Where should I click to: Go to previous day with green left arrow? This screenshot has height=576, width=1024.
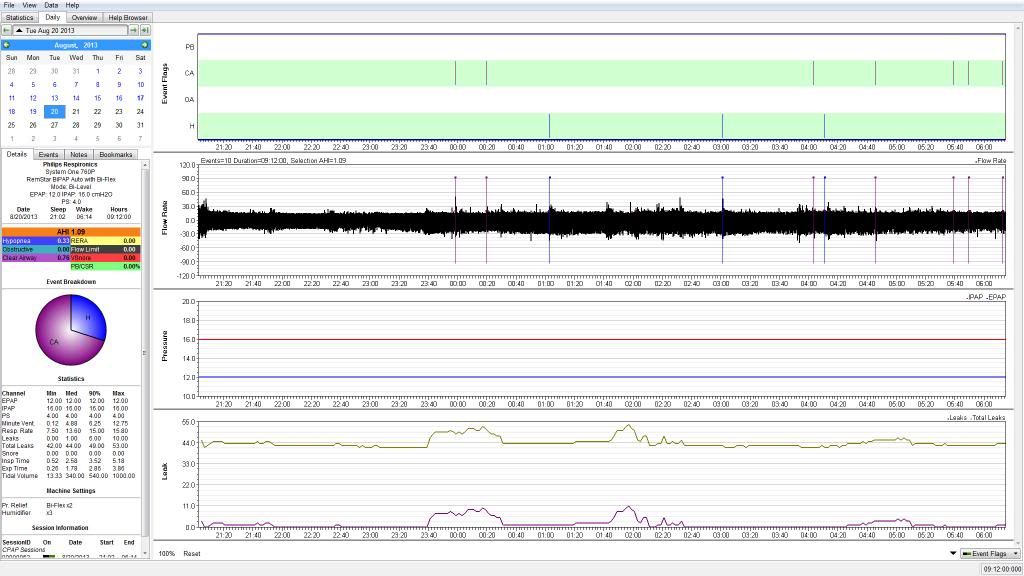(x=7, y=31)
